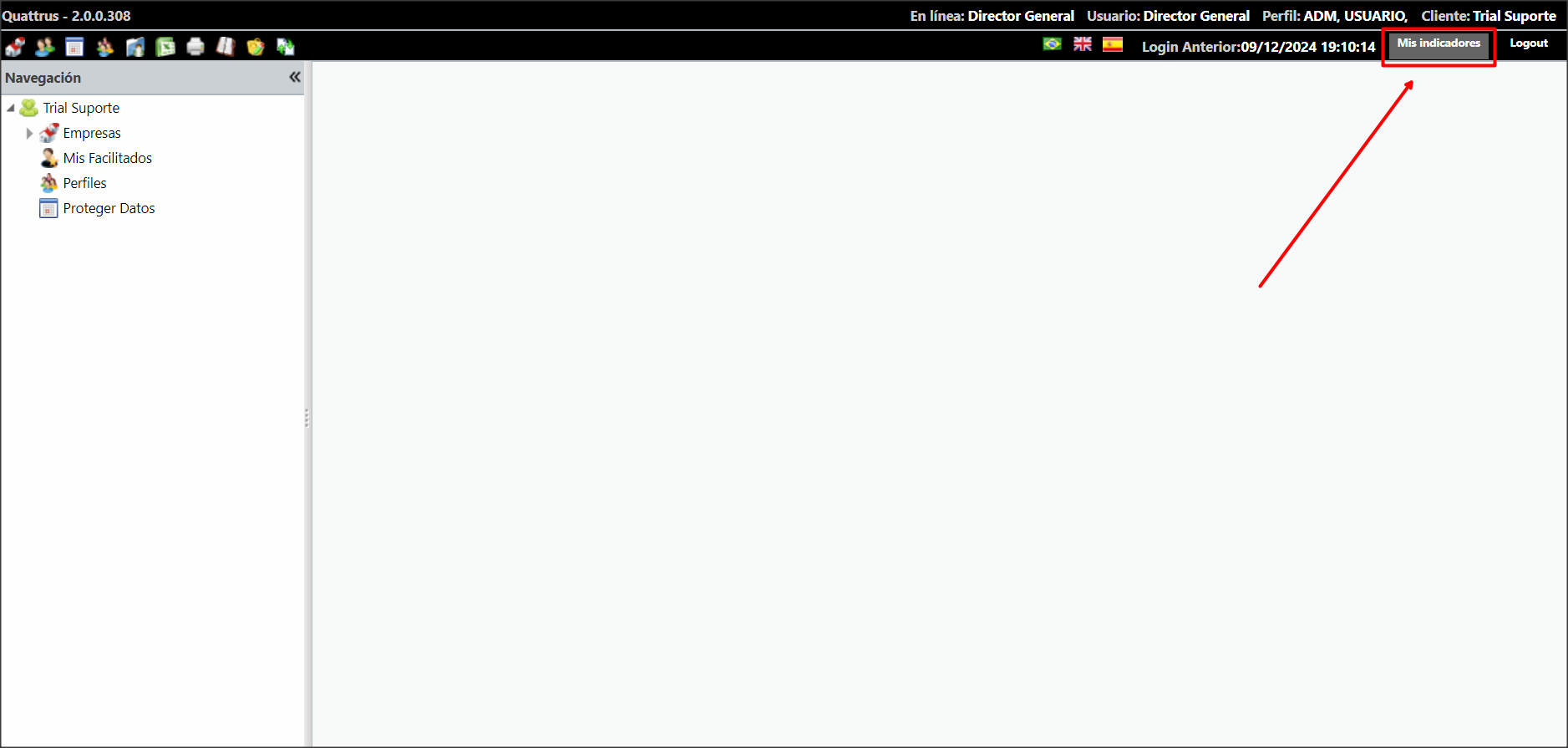
Task: Open the two-users icon in toolbar
Action: pos(45,47)
